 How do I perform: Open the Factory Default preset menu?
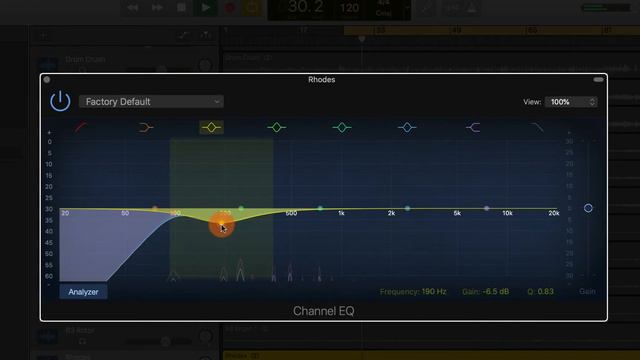coord(151,102)
